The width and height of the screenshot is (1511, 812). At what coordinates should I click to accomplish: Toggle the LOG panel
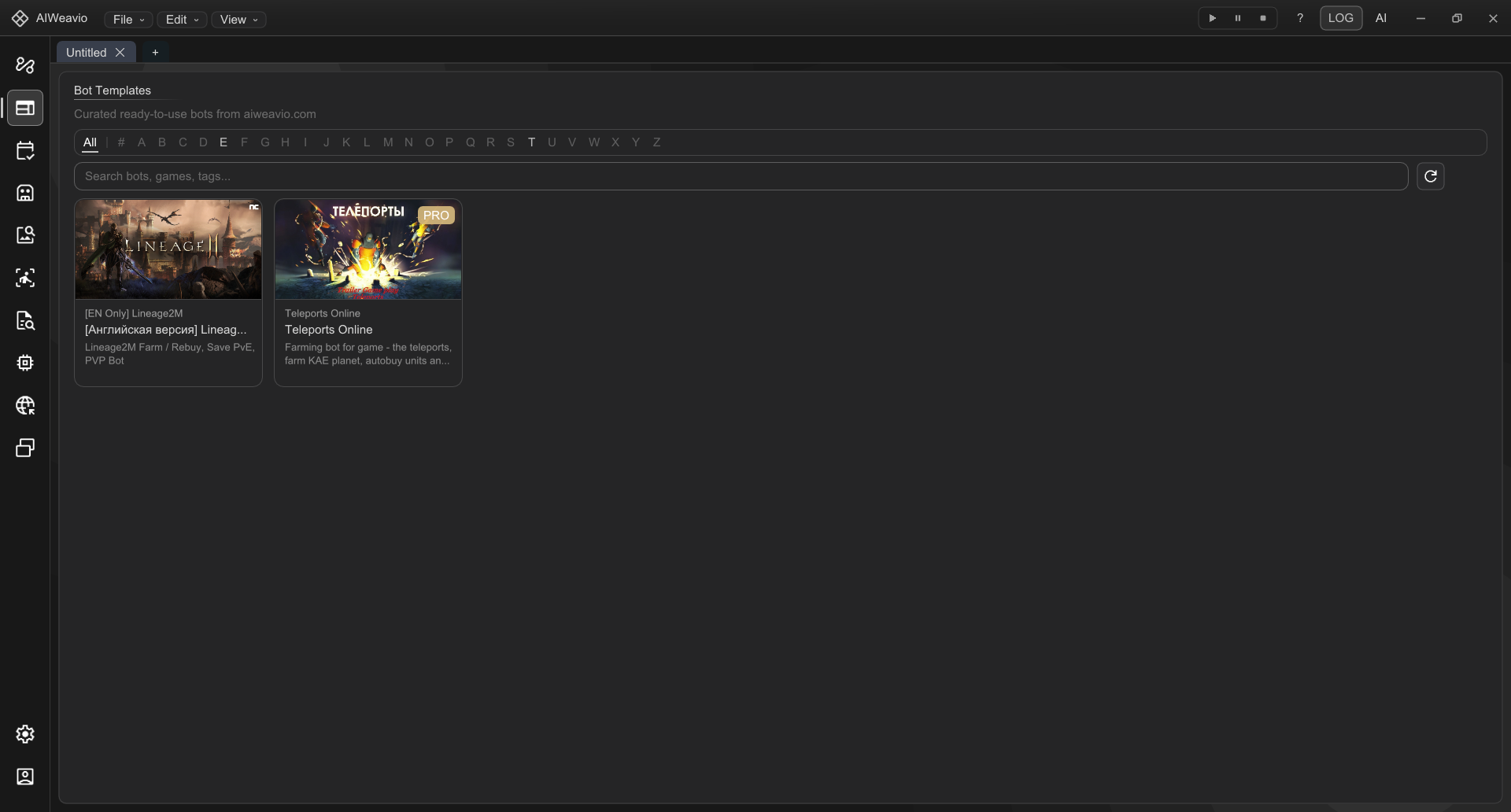pos(1341,18)
